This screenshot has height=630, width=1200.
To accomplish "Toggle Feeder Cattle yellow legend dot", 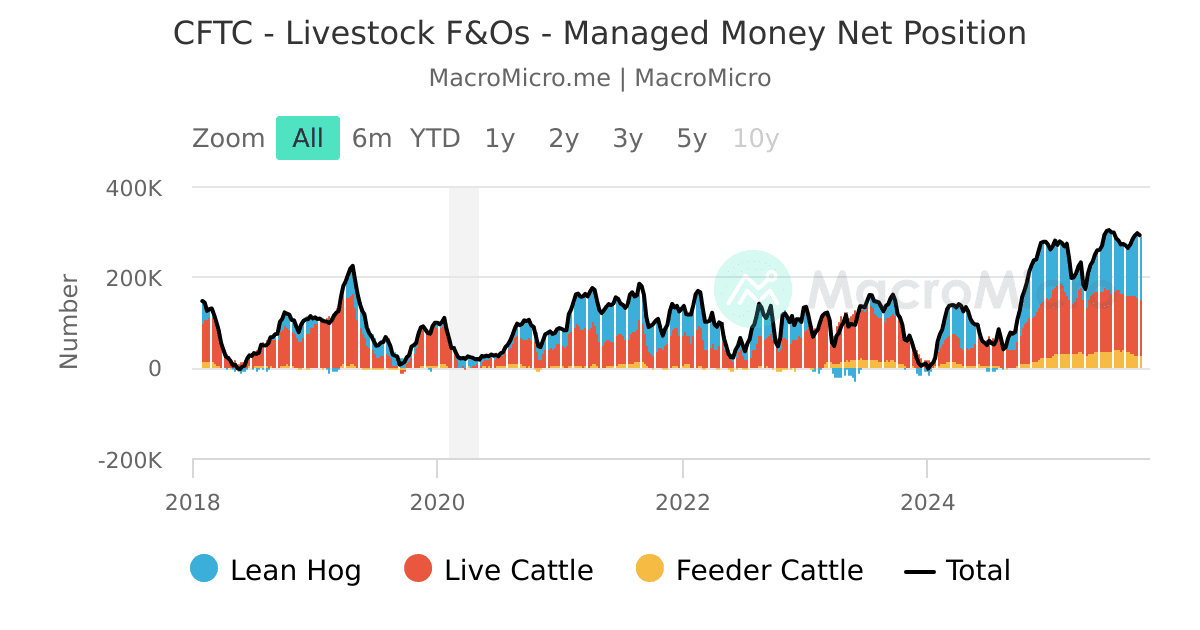I will 649,569.
